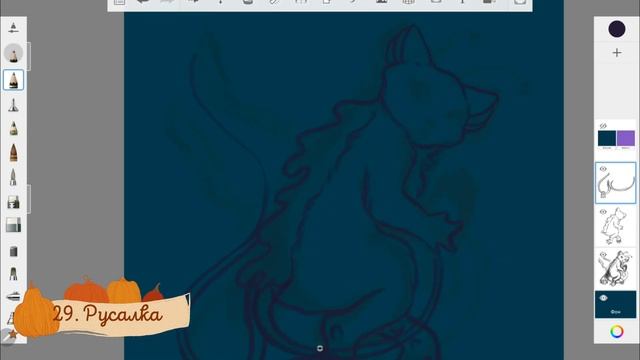Add a new layer with plus
640x360 pixels.
click(617, 53)
